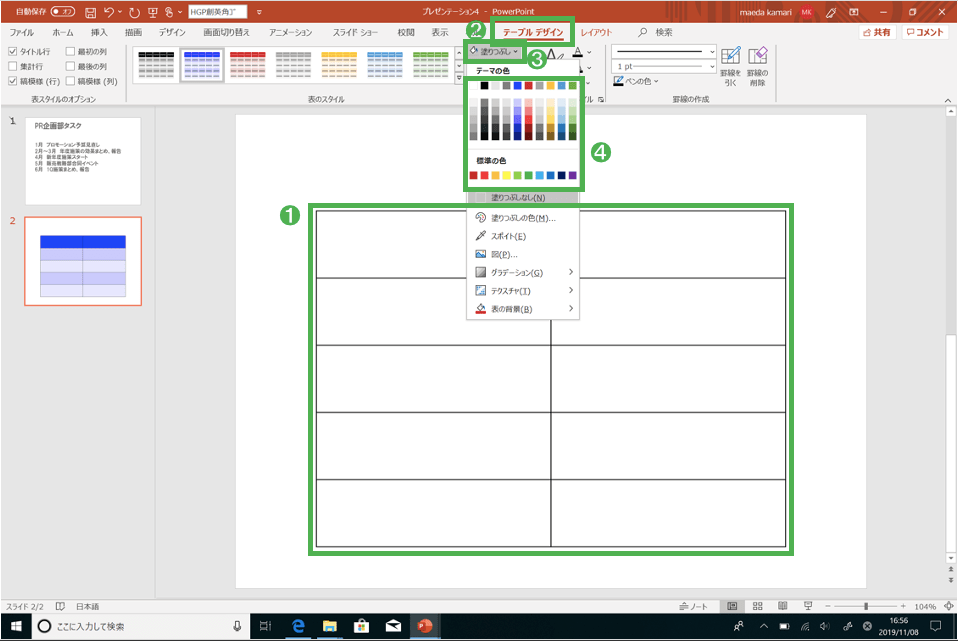Image resolution: width=958 pixels, height=641 pixels.
Task: Open Microsoft Edge from taskbar
Action: pos(298,626)
